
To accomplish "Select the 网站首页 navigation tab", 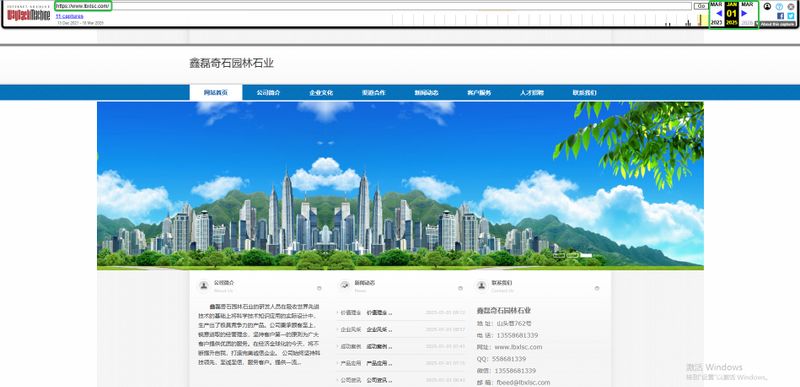I will [x=216, y=92].
